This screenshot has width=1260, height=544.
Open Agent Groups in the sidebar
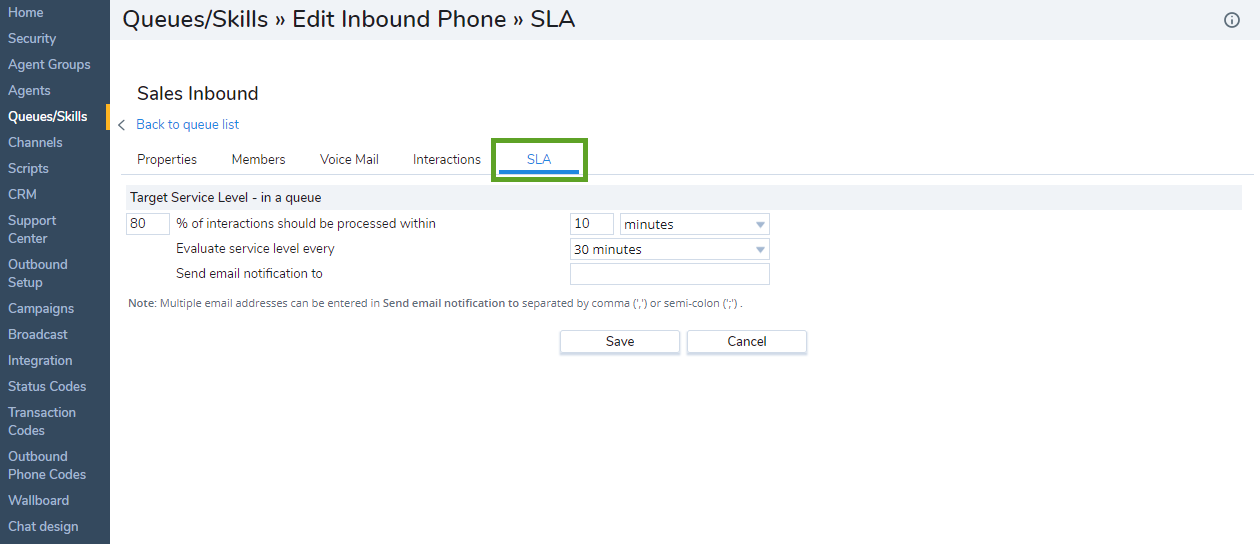click(49, 64)
